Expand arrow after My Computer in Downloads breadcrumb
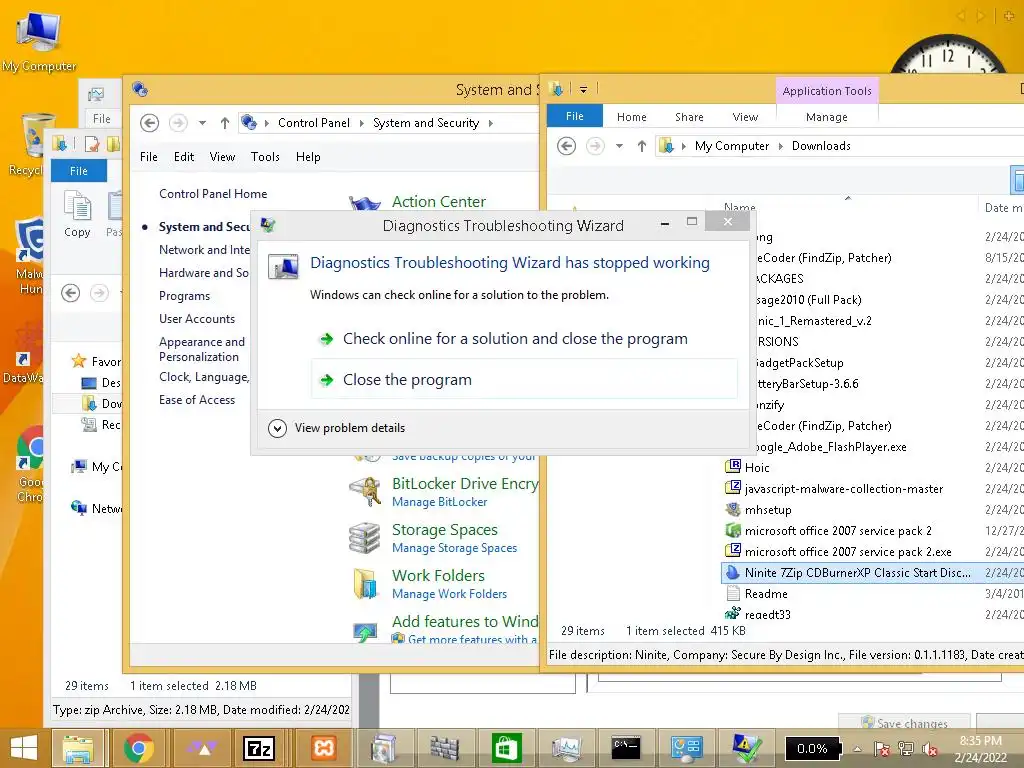Viewport: 1024px width, 768px height. (x=780, y=146)
